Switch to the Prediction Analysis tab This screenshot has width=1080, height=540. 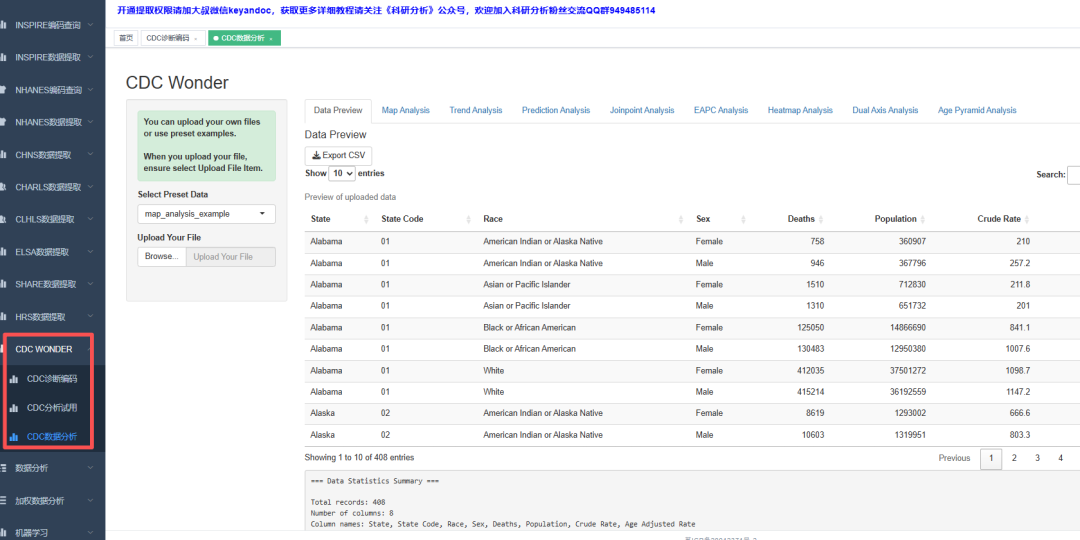point(556,110)
